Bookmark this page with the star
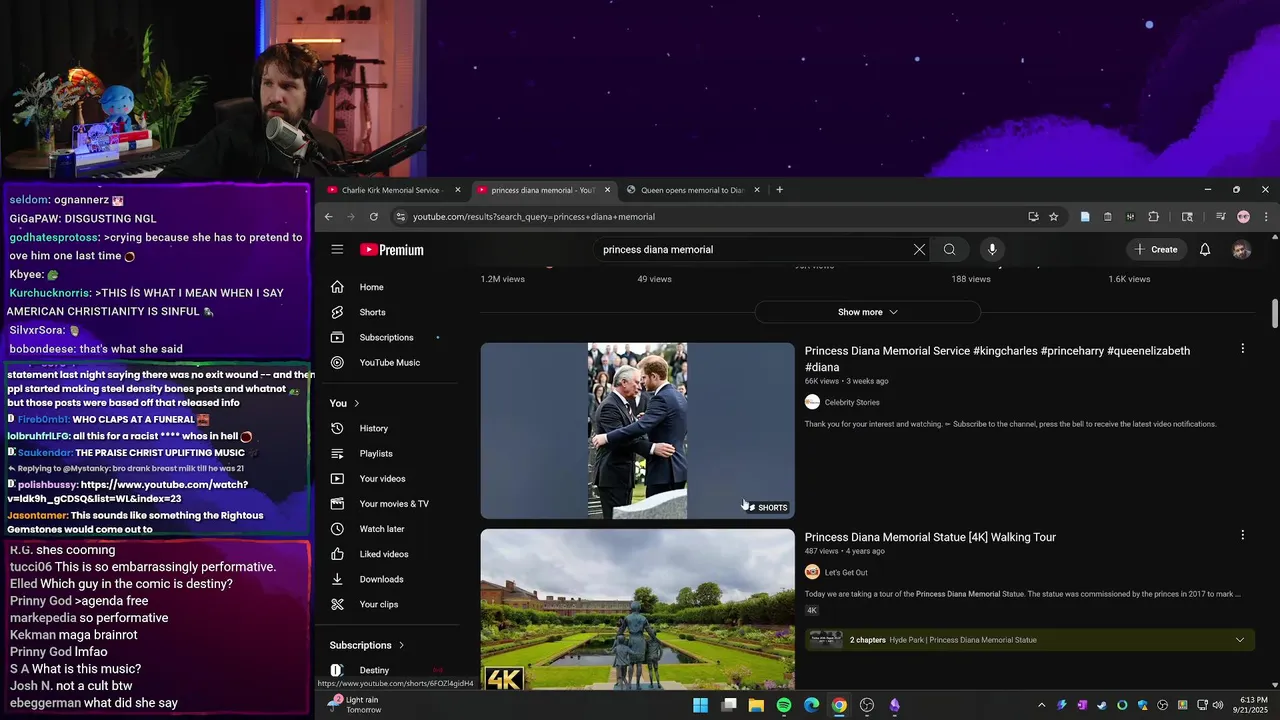The height and width of the screenshot is (720, 1280). click(x=1053, y=216)
